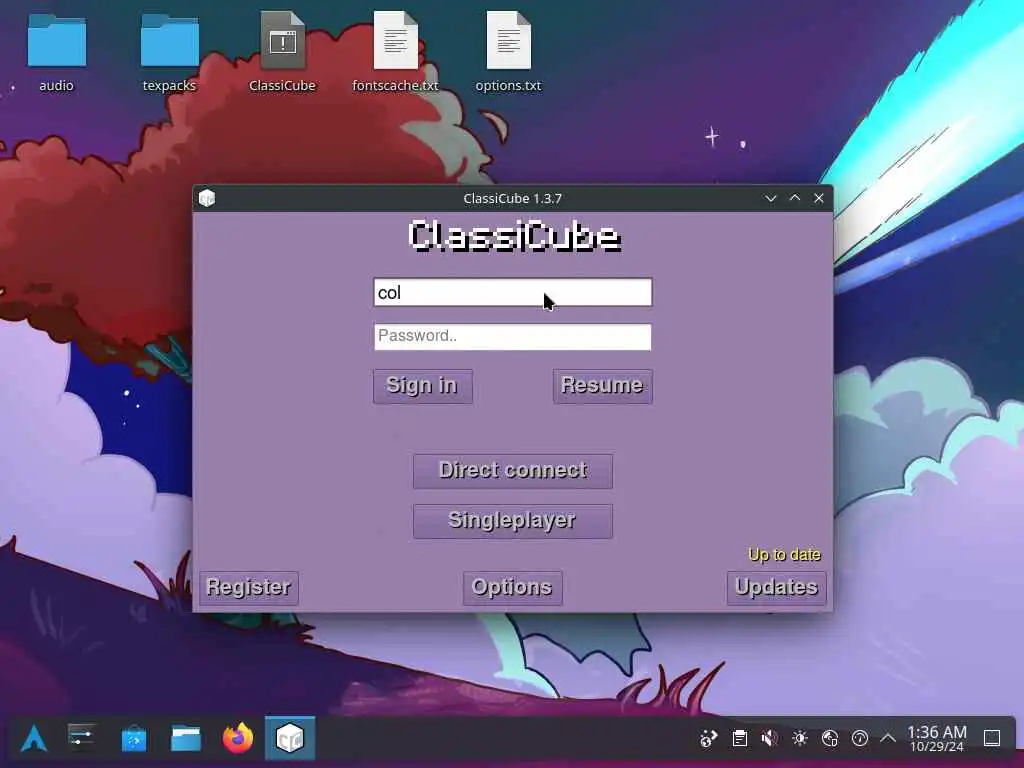
Task: Open the Dolphin file manager
Action: click(x=186, y=739)
